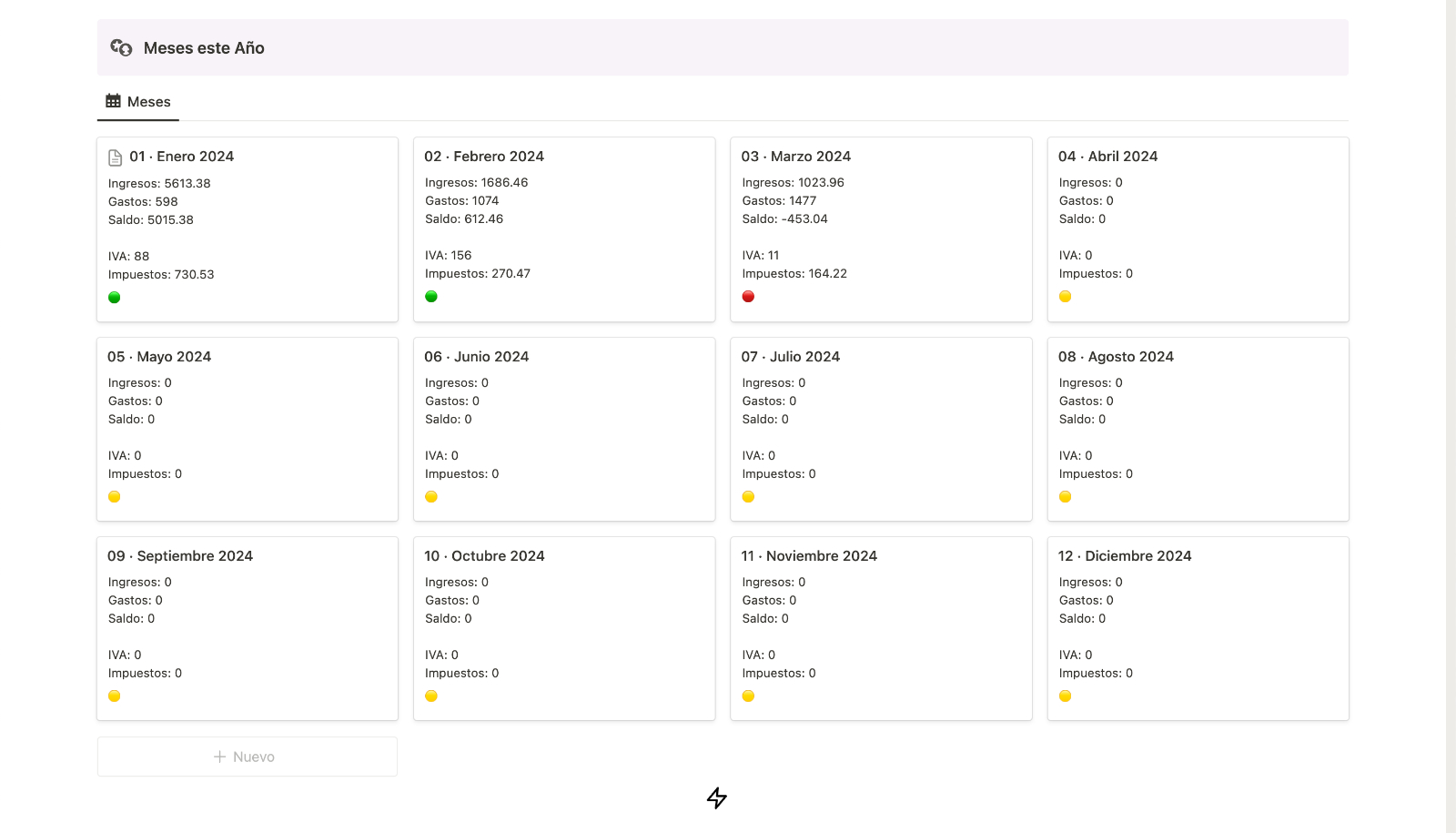
Task: Click the Meses este Año heading
Action: (x=204, y=48)
